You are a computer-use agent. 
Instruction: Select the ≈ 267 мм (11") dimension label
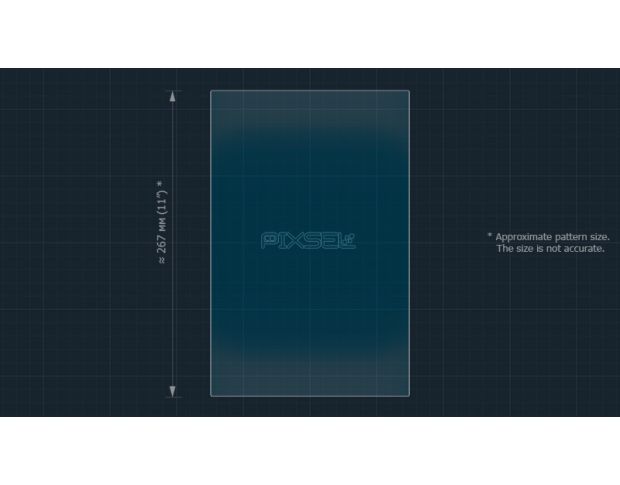click(160, 223)
